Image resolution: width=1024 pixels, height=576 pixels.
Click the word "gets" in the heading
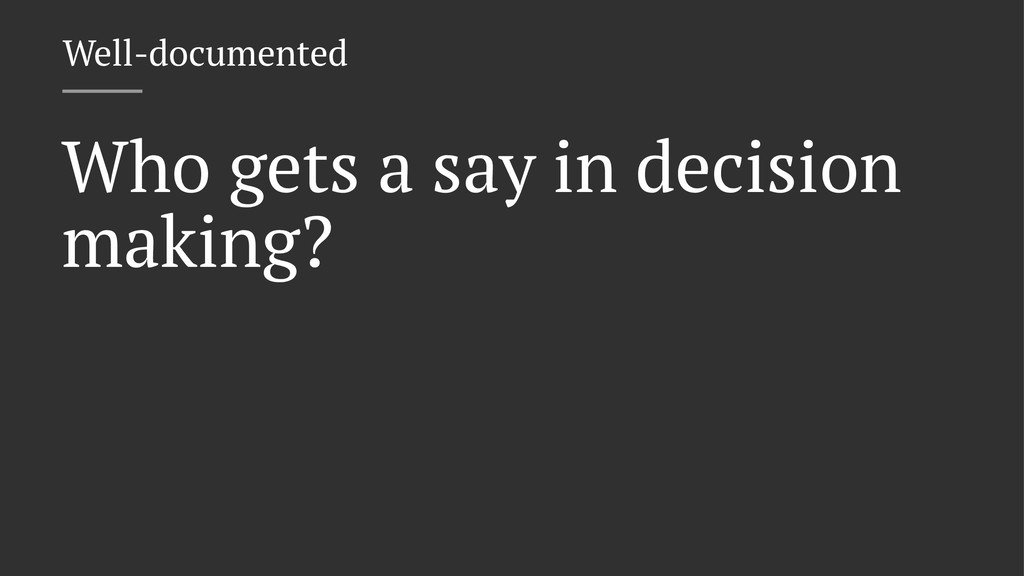[x=293, y=172]
